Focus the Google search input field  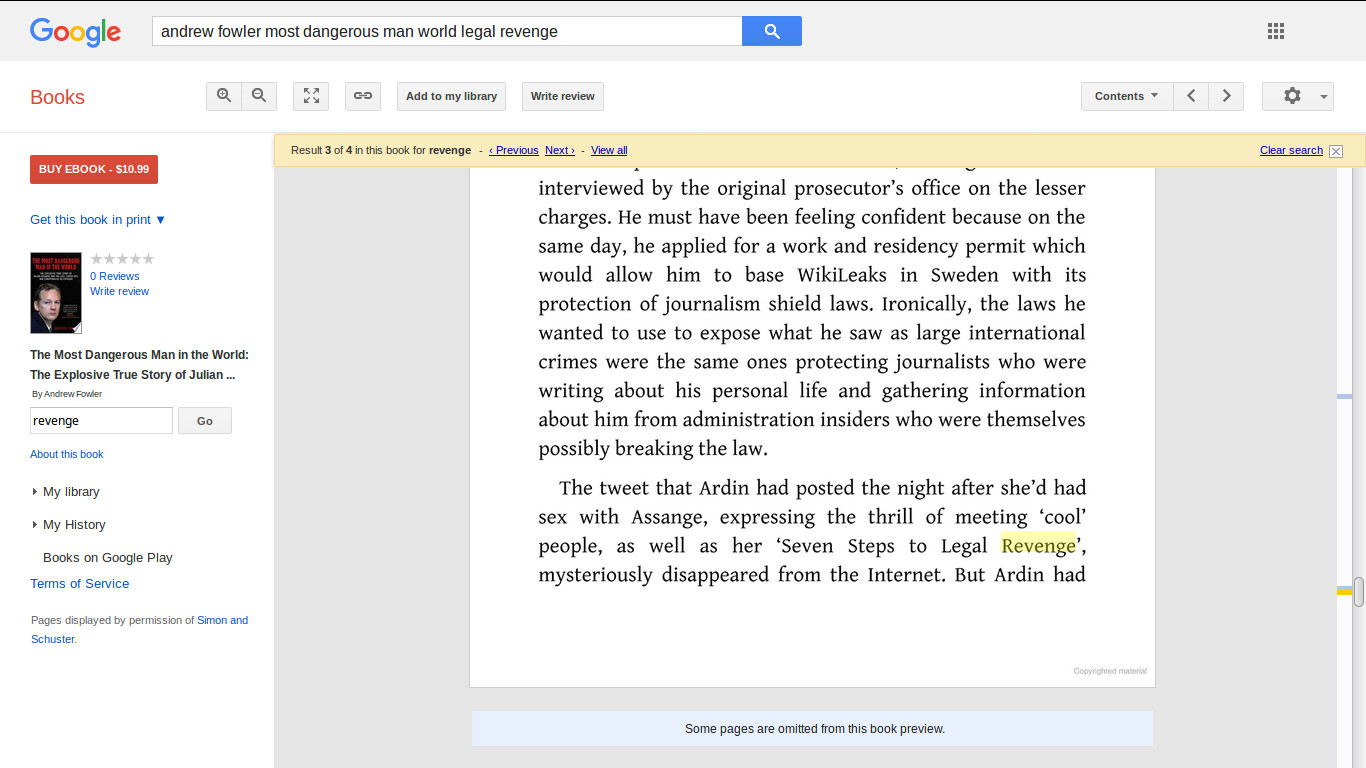[x=447, y=31]
